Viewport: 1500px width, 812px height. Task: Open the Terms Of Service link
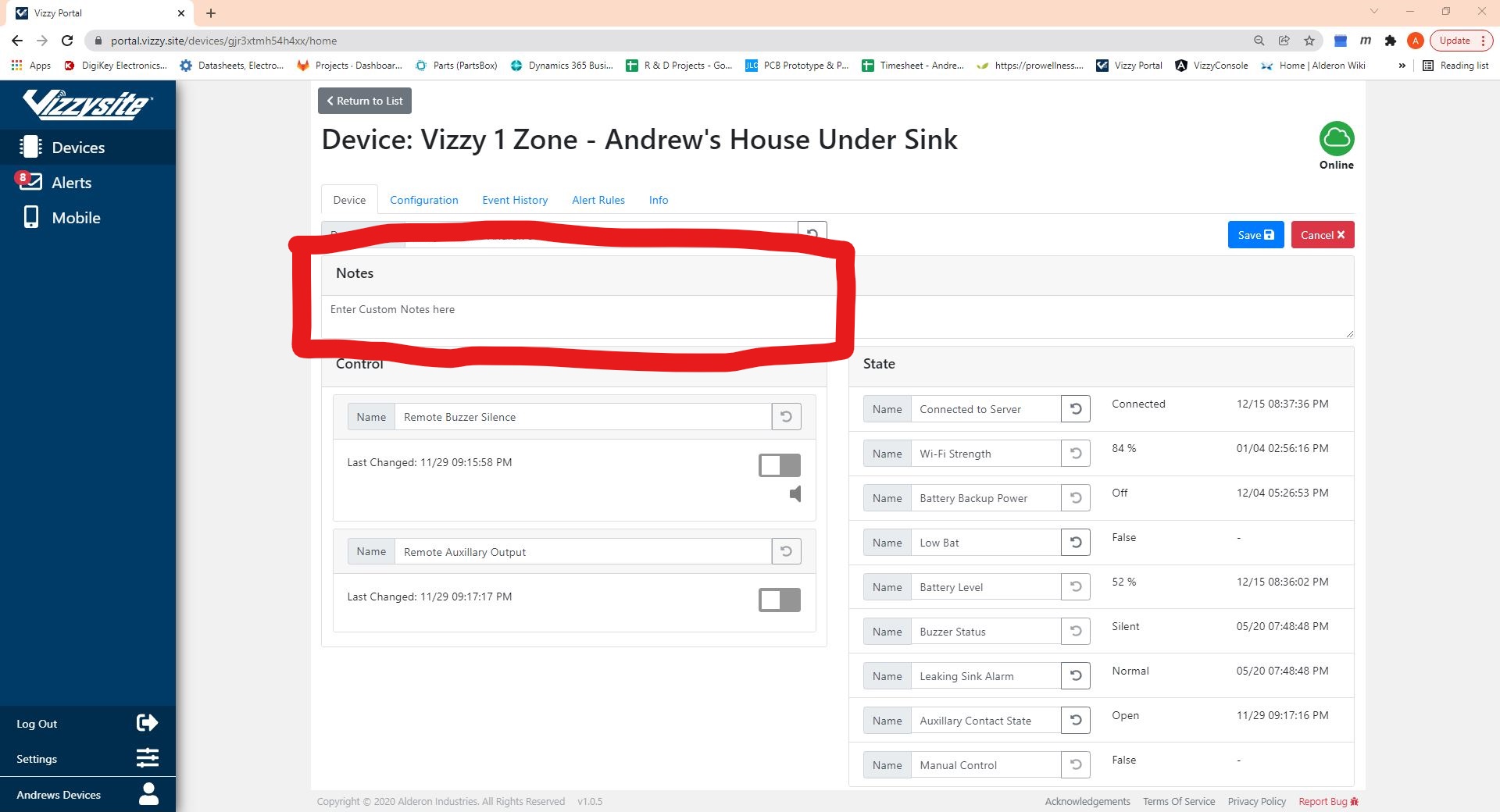tap(1179, 801)
